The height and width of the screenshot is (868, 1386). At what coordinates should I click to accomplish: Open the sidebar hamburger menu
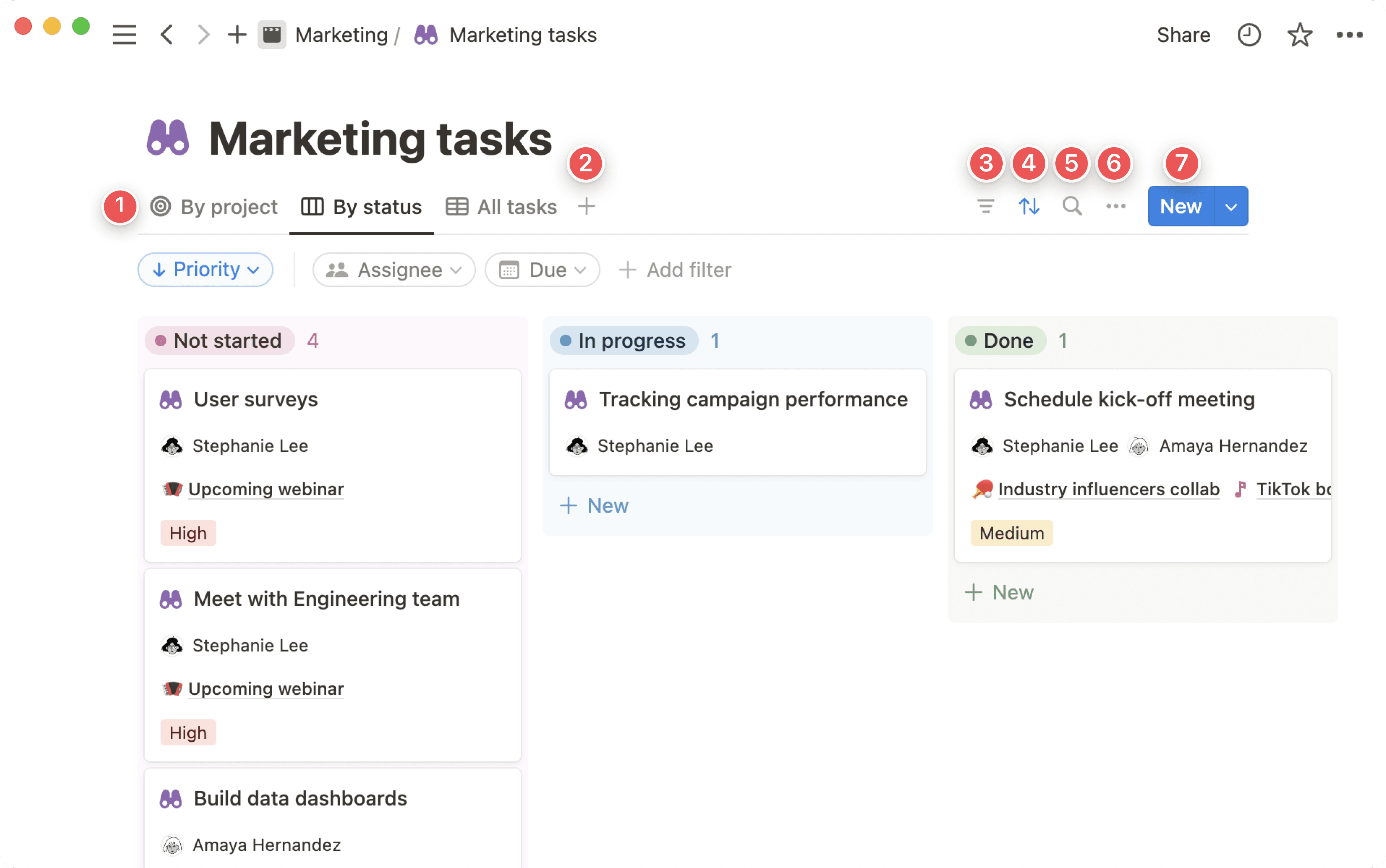point(124,35)
